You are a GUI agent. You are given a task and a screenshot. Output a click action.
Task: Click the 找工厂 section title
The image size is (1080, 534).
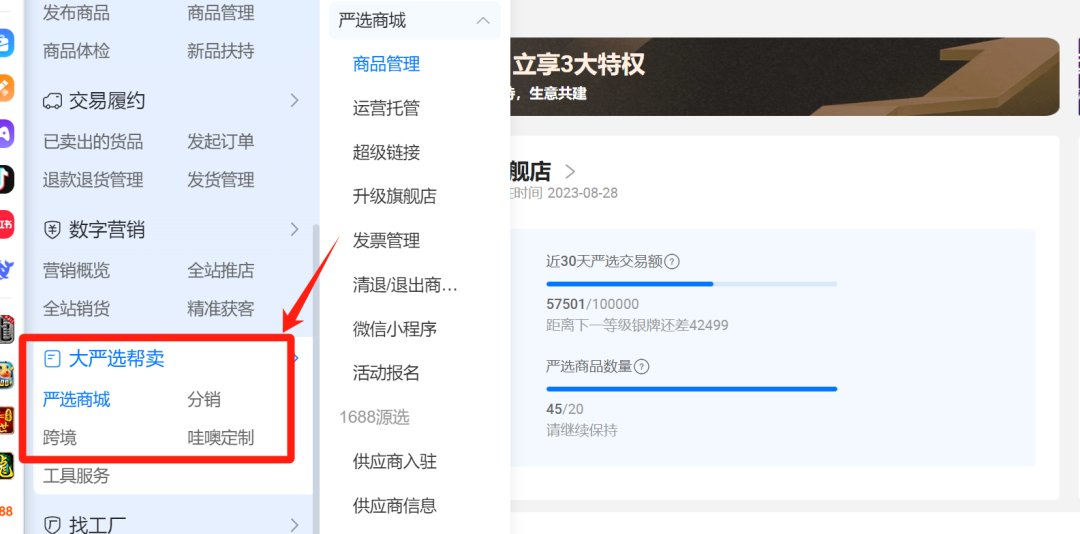click(97, 526)
